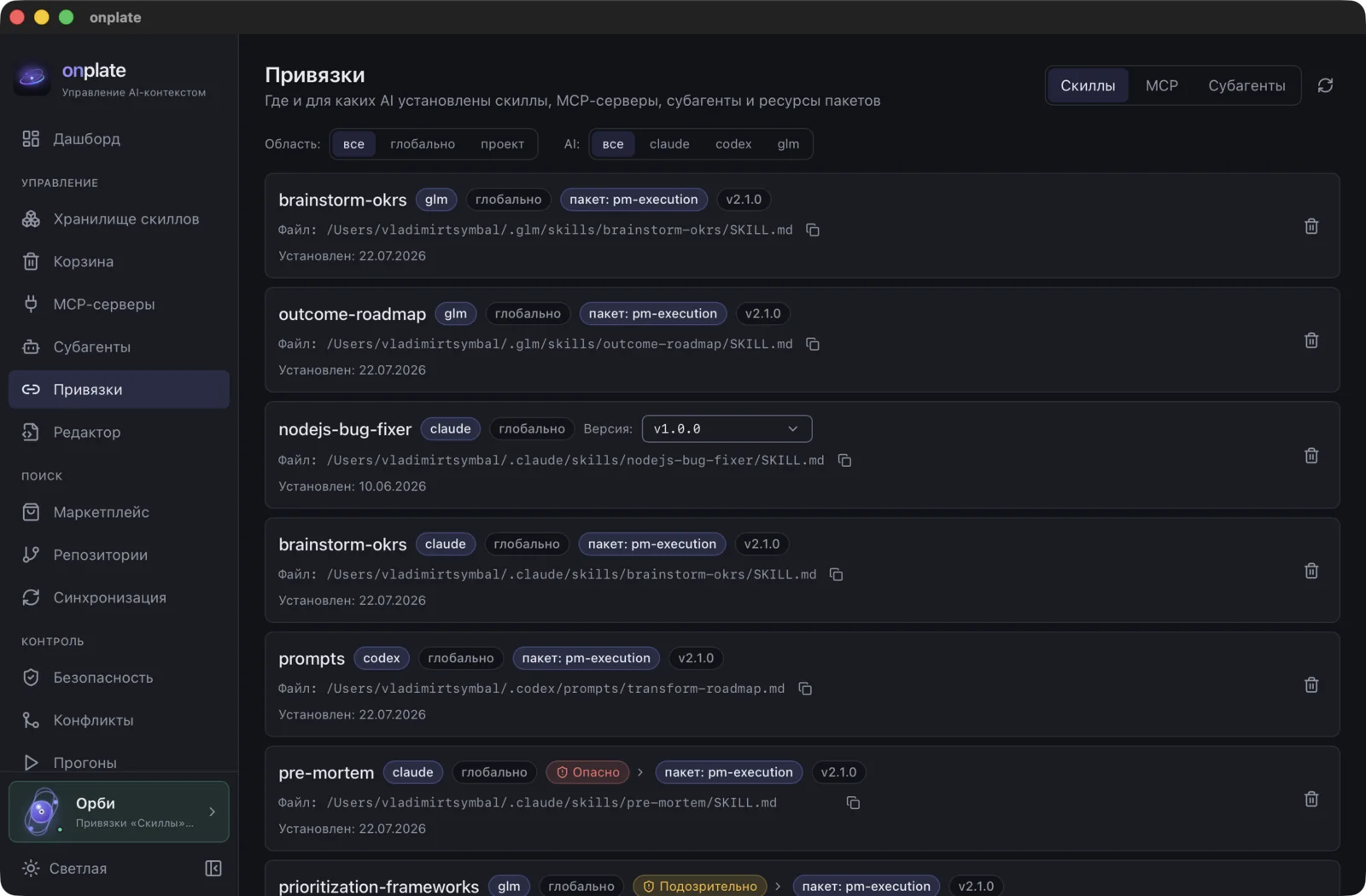Delete the claude brainstorm-okrs binding
This screenshot has width=1366, height=896.
1311,571
